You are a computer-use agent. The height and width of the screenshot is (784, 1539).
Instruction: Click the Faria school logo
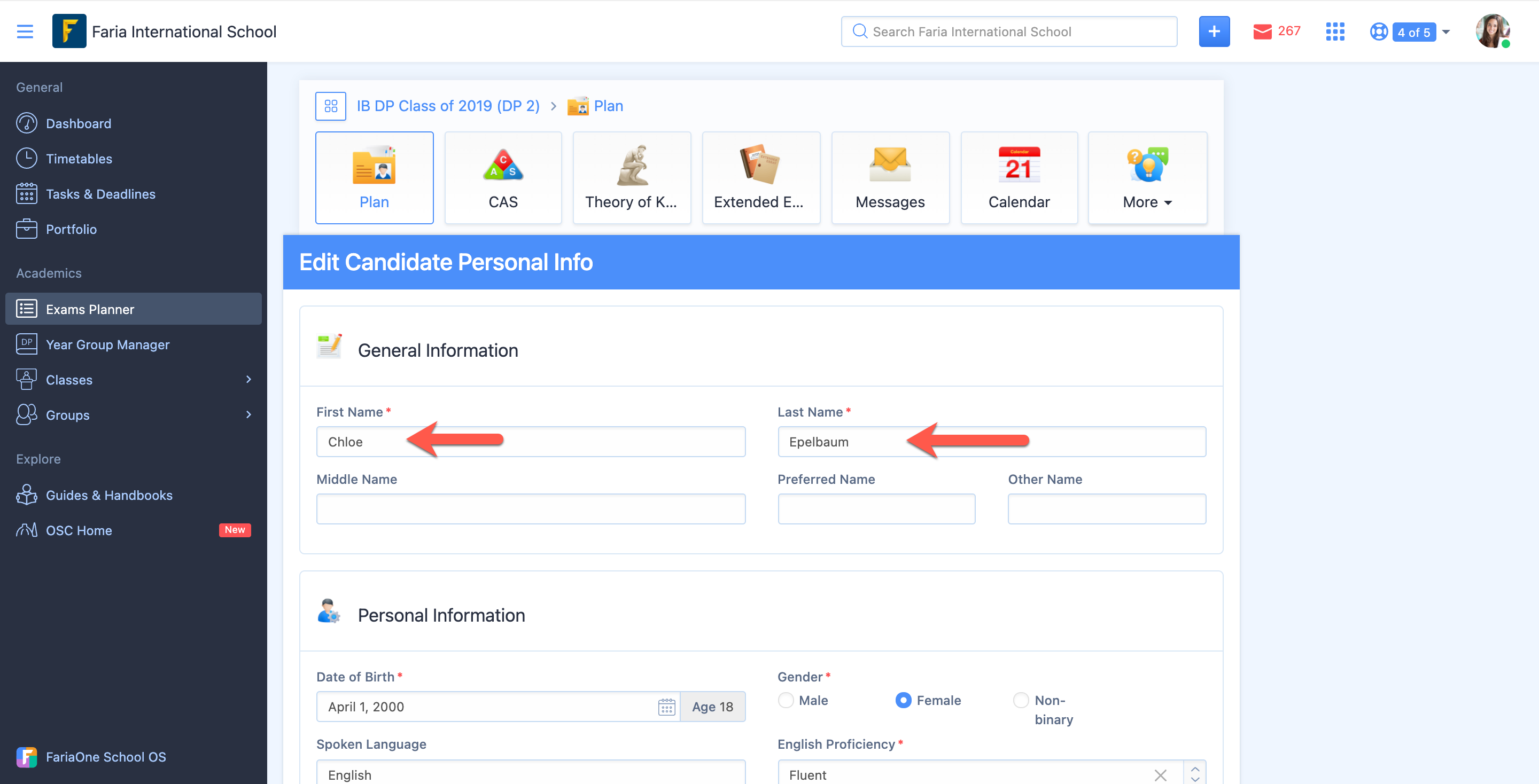click(69, 31)
